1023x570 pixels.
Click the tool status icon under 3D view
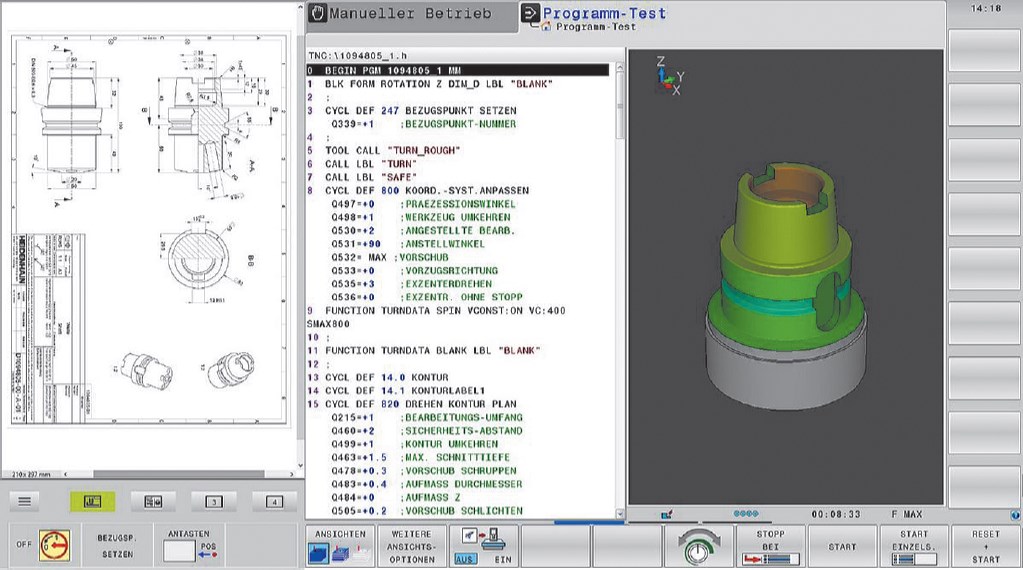(x=664, y=514)
